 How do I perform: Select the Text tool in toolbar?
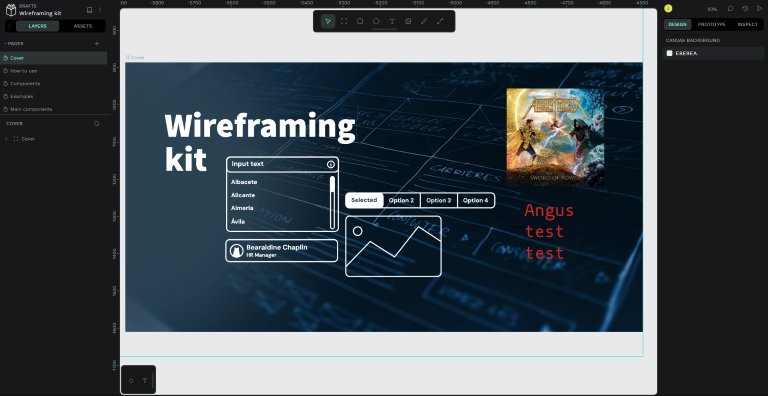(392, 21)
